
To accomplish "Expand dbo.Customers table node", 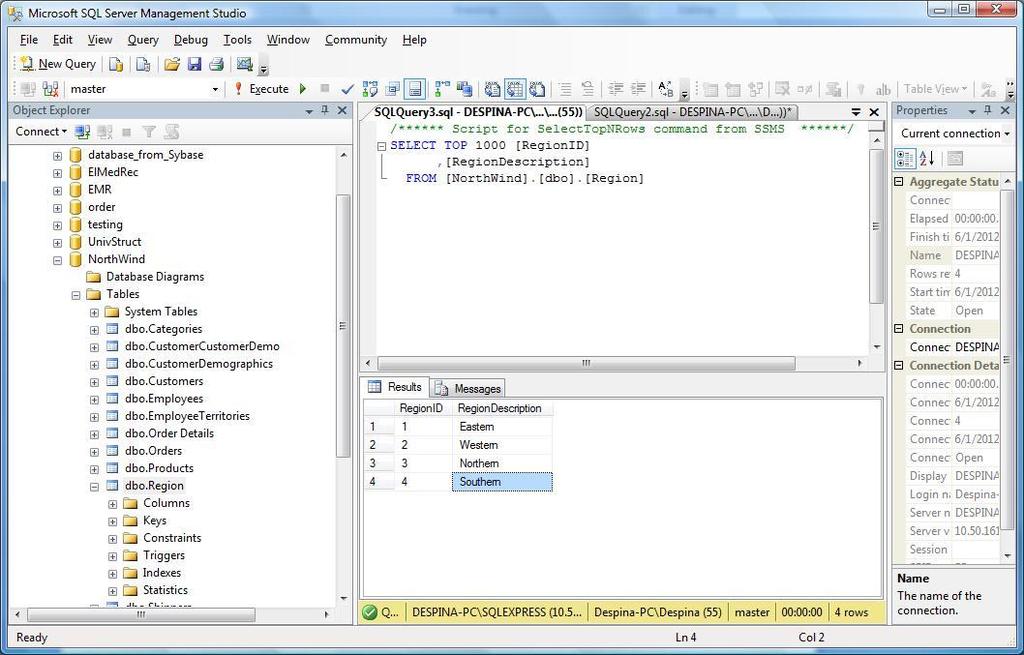I will click(x=94, y=382).
